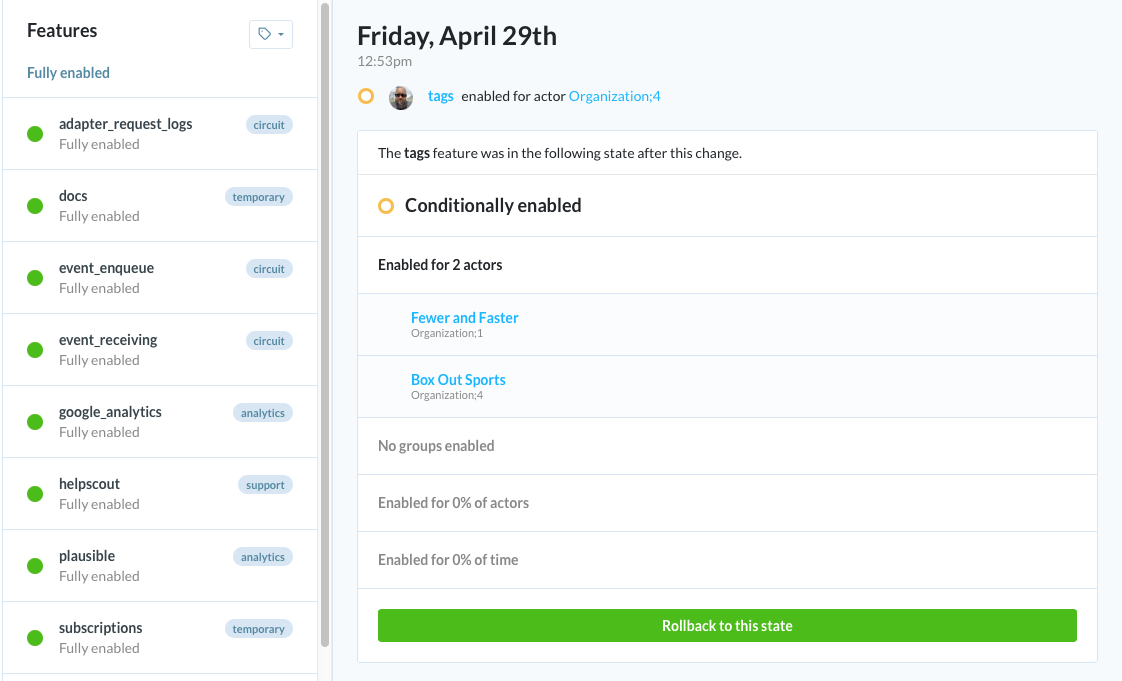Click the orange circle beside Conditionally enabled

(386, 204)
